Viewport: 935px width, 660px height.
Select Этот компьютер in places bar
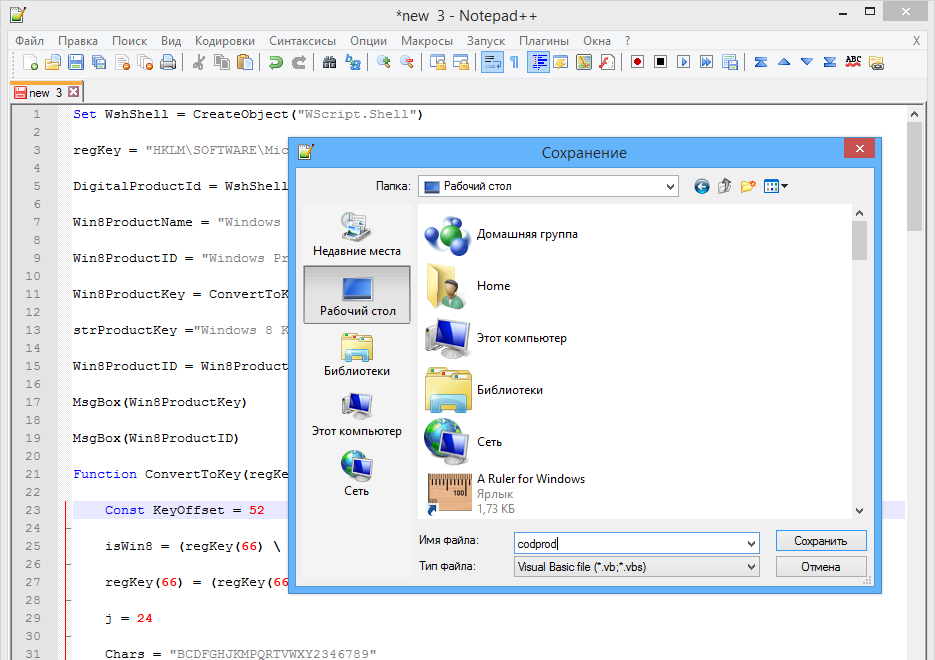357,414
